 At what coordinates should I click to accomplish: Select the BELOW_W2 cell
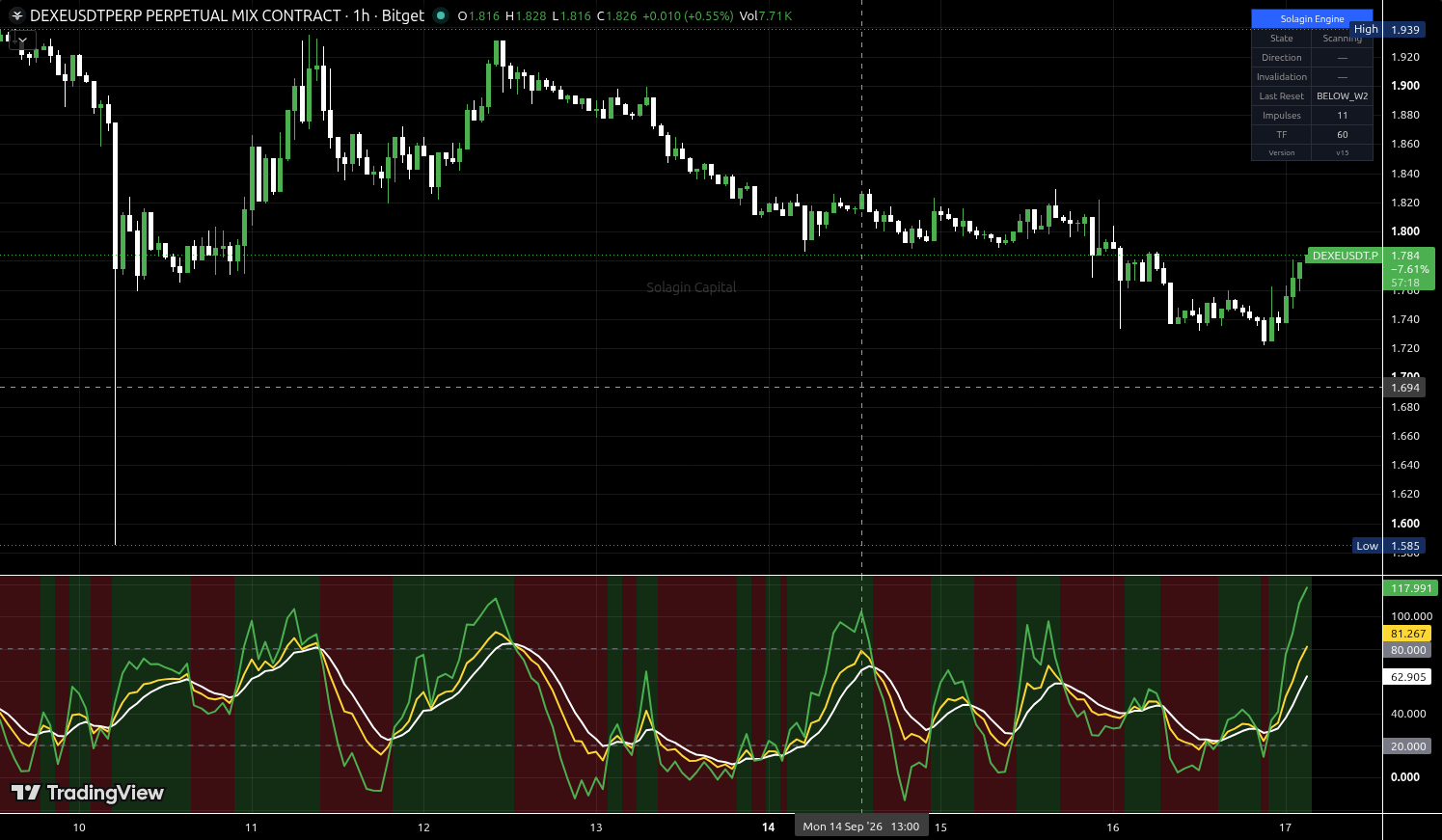pos(1342,96)
